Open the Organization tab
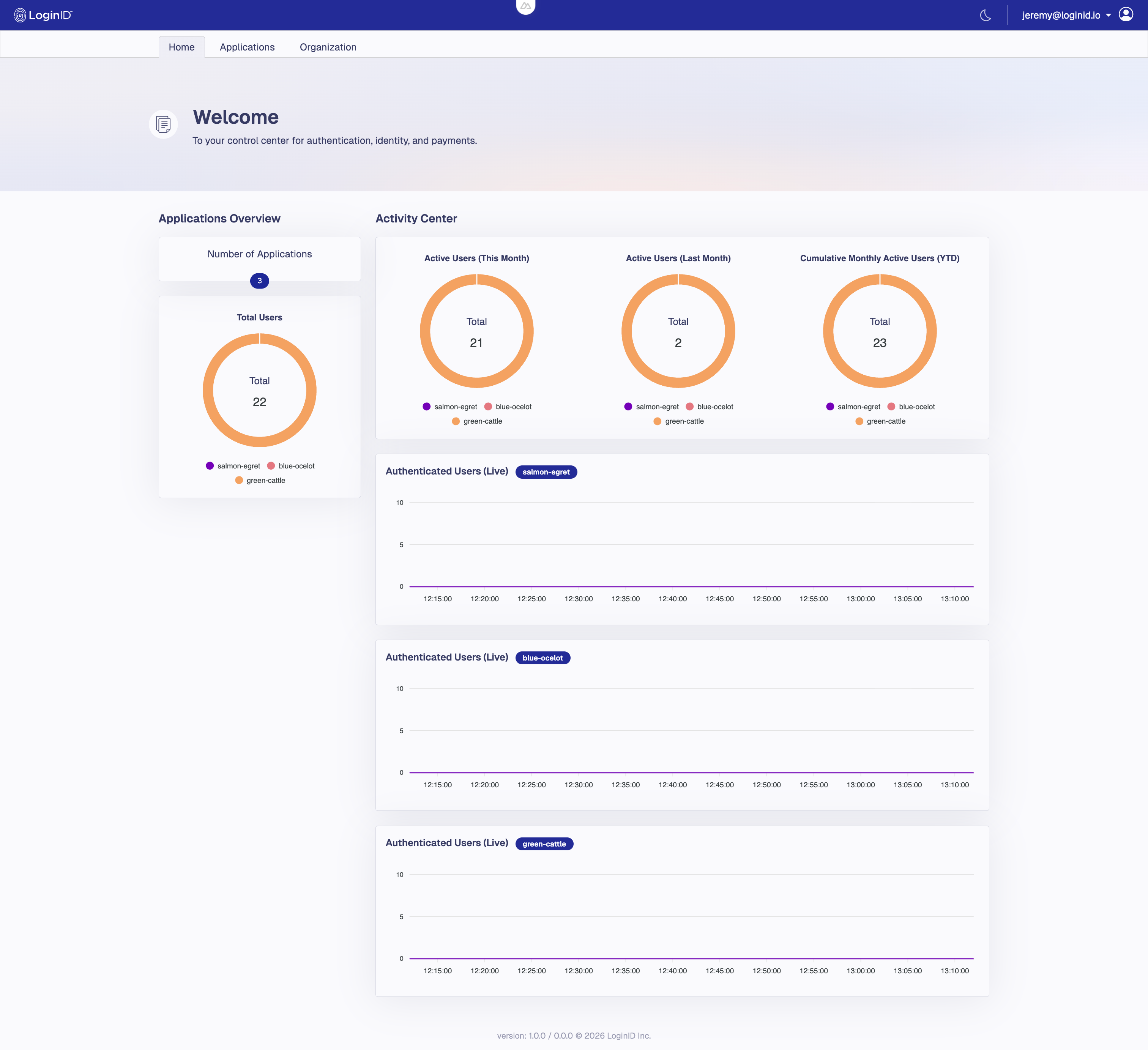Image resolution: width=1148 pixels, height=1050 pixels. click(x=328, y=47)
